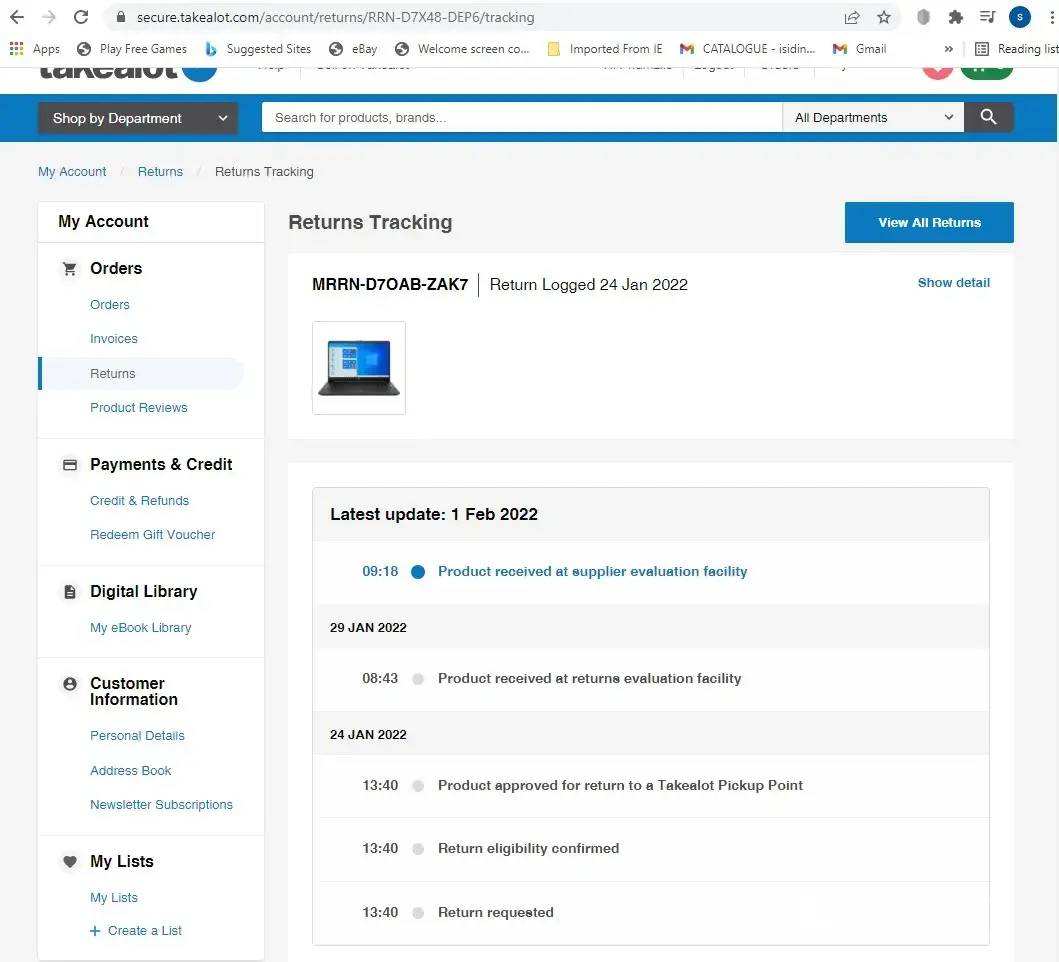Expand hidden bookmarks with the chevron
This screenshot has width=1059, height=962.
pos(948,48)
